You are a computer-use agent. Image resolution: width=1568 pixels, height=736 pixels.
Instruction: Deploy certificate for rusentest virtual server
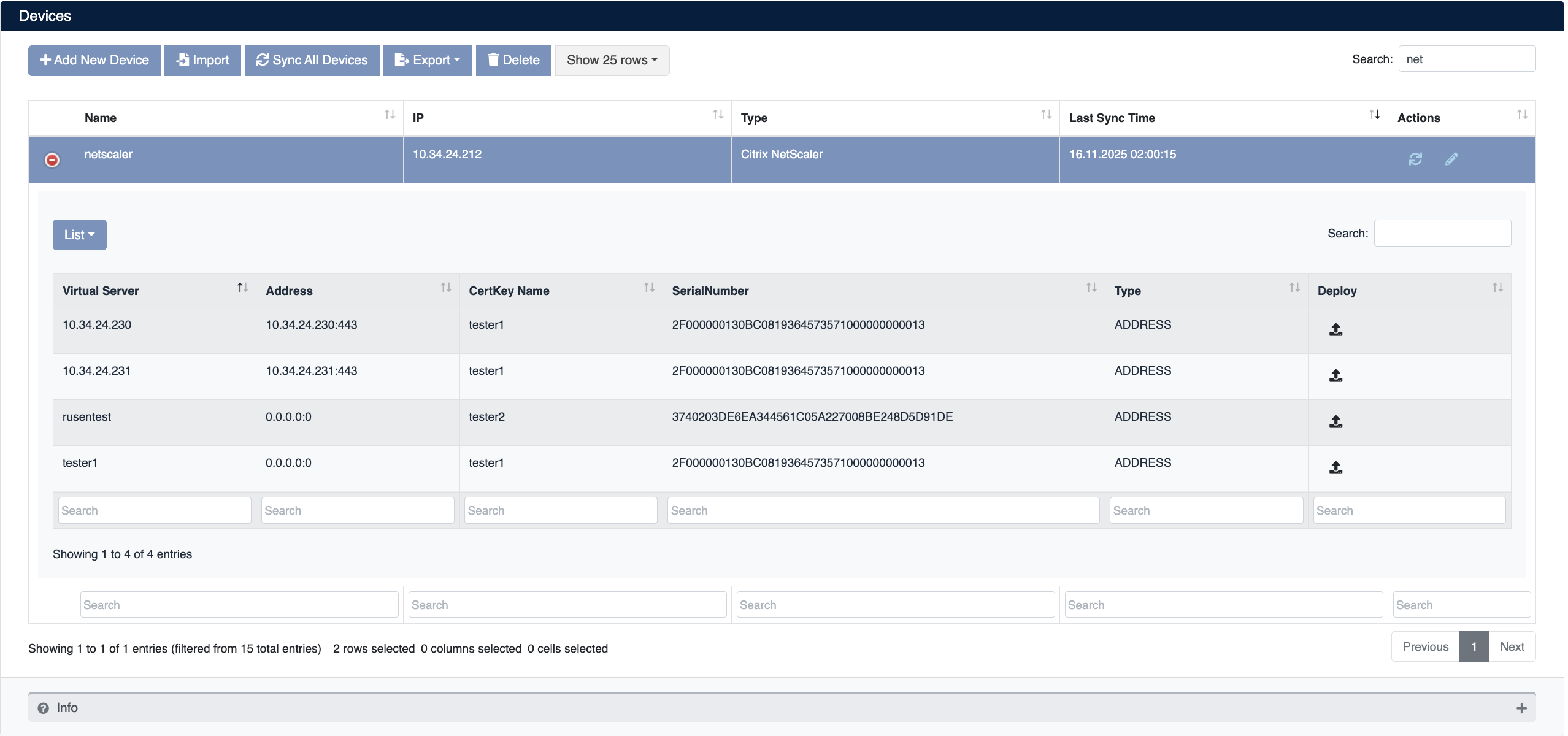click(1335, 422)
